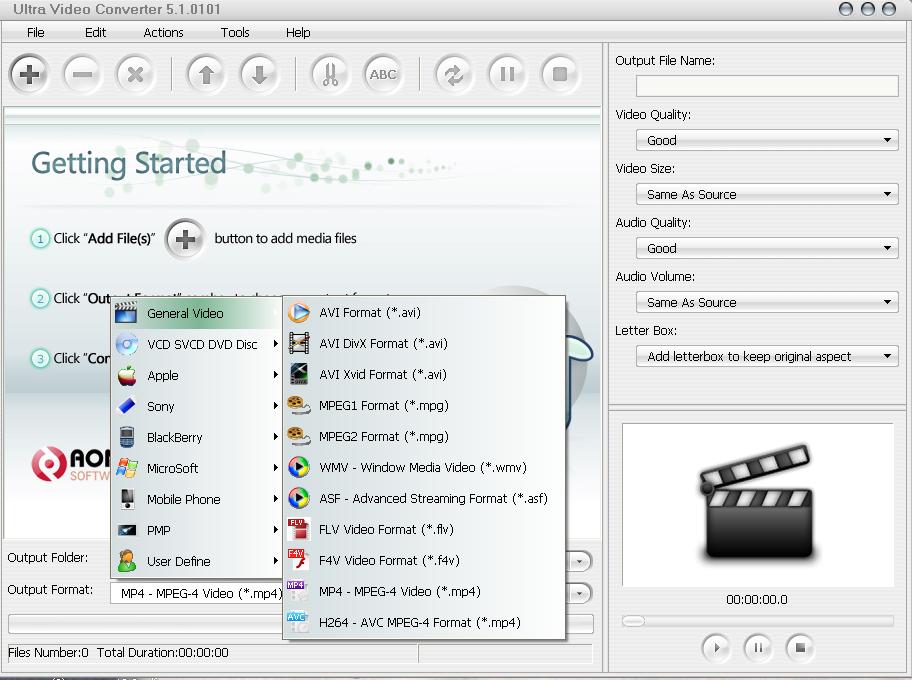Click the conversion progress bar

pos(301,624)
